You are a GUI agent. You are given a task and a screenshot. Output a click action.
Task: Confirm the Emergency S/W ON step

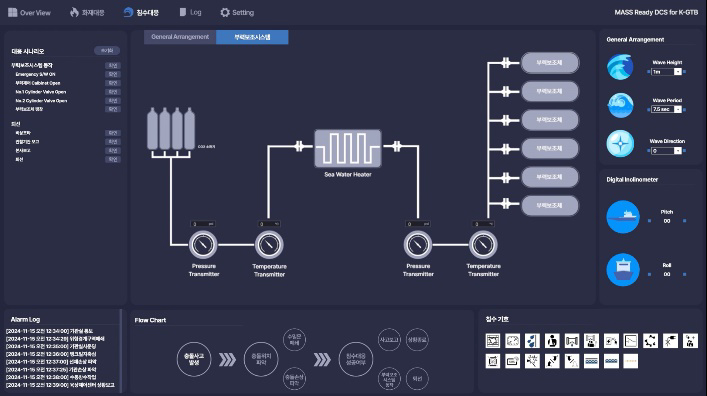113,74
